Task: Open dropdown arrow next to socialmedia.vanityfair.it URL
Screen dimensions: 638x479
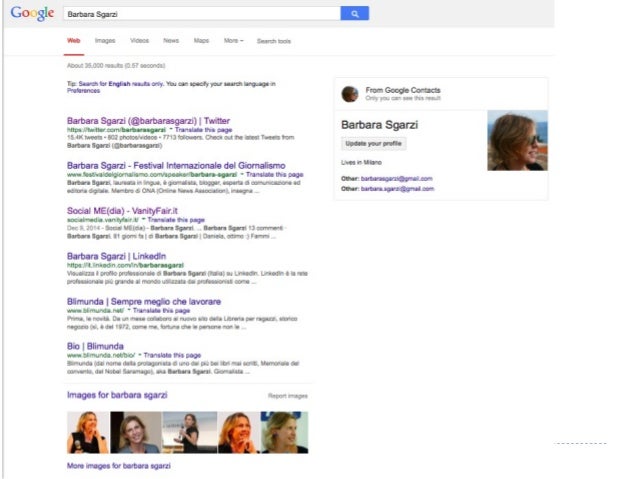Action: (x=144, y=220)
